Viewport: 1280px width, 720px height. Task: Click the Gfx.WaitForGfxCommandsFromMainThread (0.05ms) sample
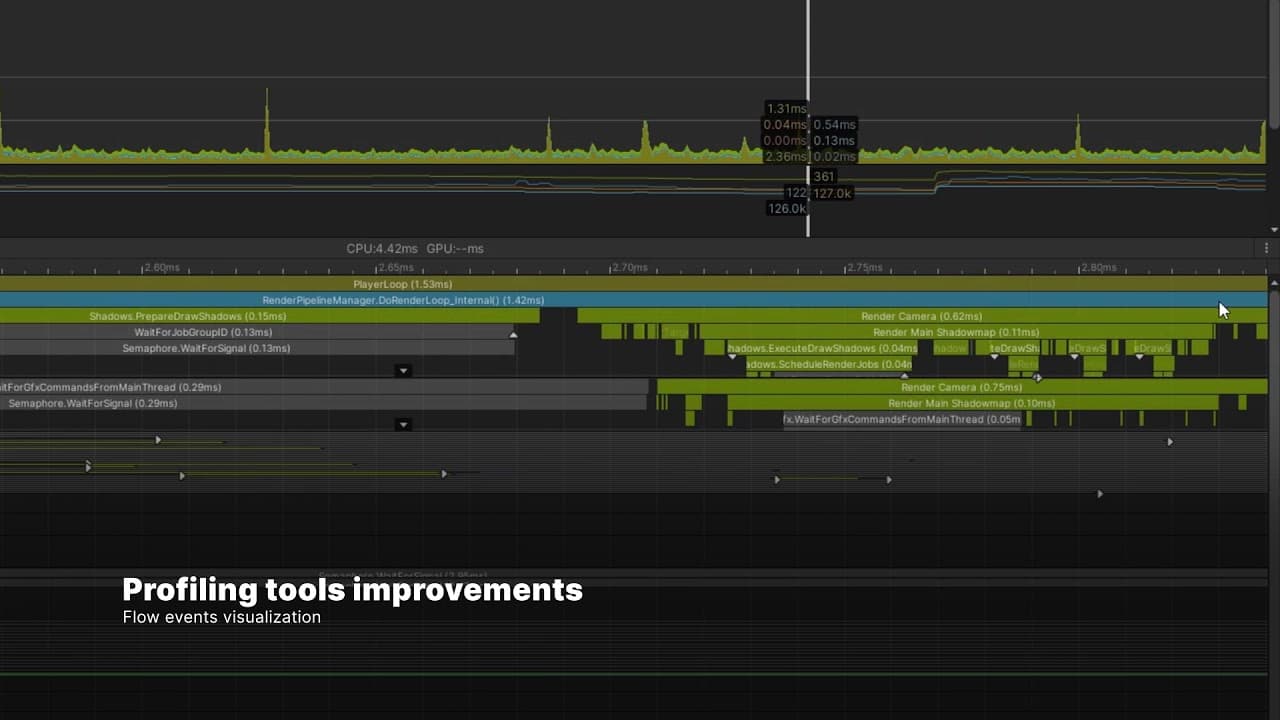point(902,419)
